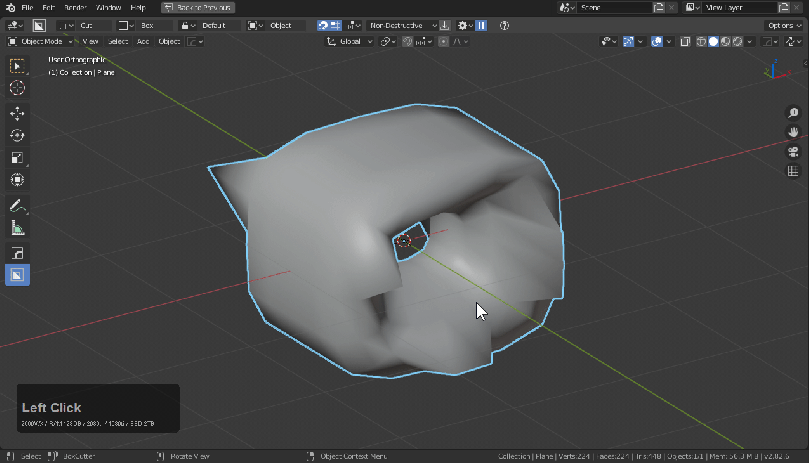Select the Measure tool
Image resolution: width=809 pixels, height=463 pixels.
(17, 228)
